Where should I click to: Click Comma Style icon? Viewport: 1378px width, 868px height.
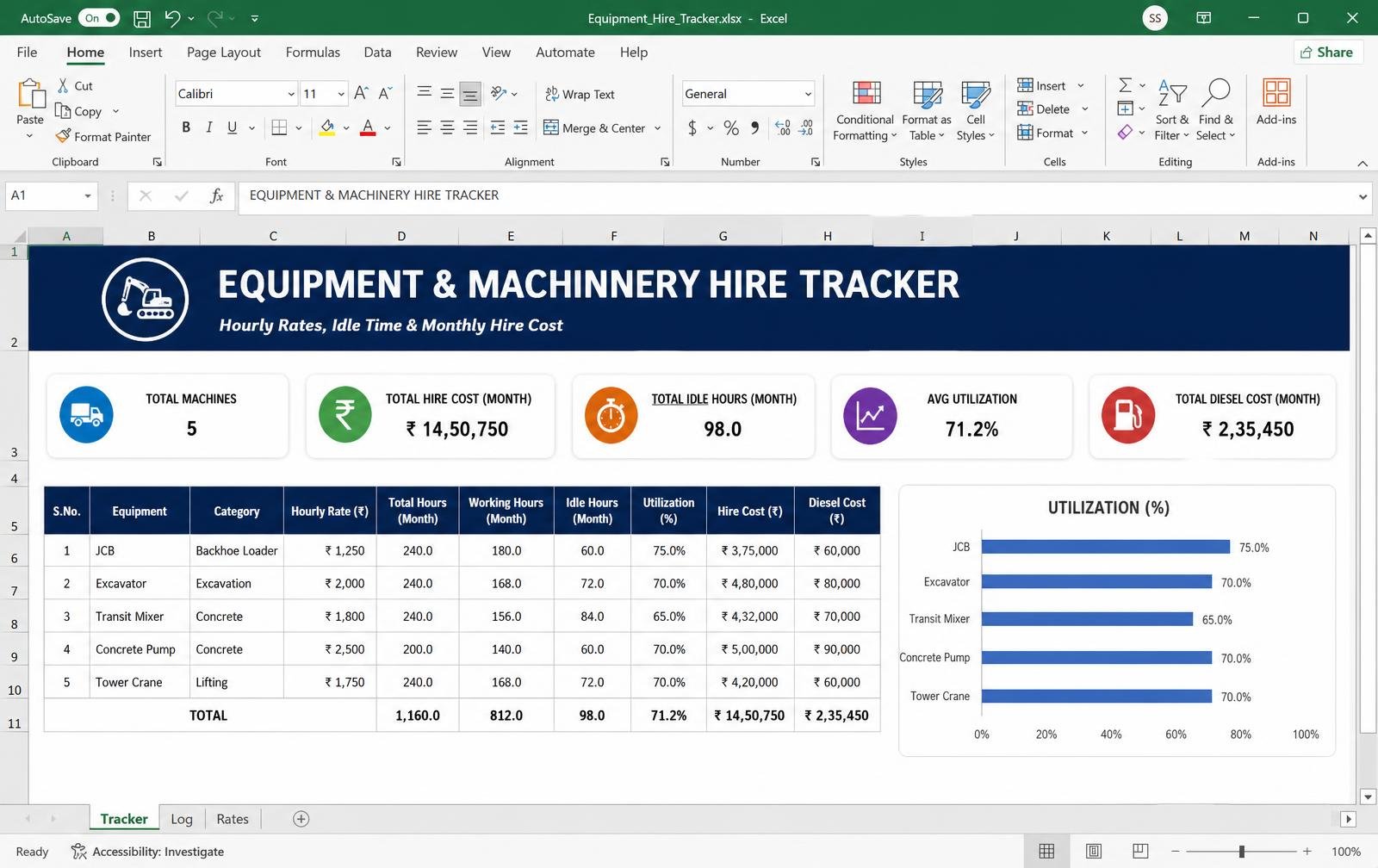pos(754,127)
